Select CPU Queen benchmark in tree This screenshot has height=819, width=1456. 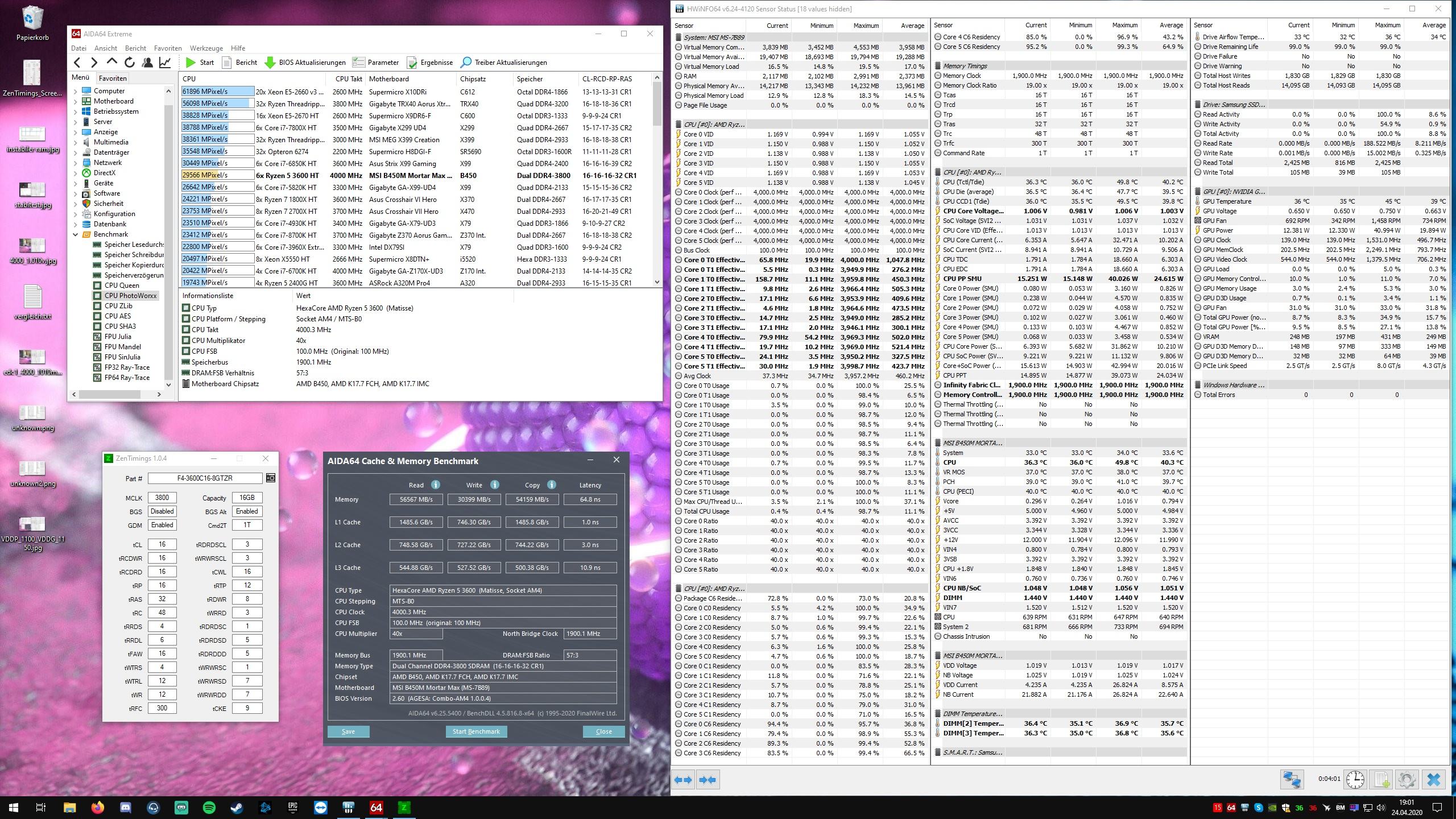[x=121, y=286]
